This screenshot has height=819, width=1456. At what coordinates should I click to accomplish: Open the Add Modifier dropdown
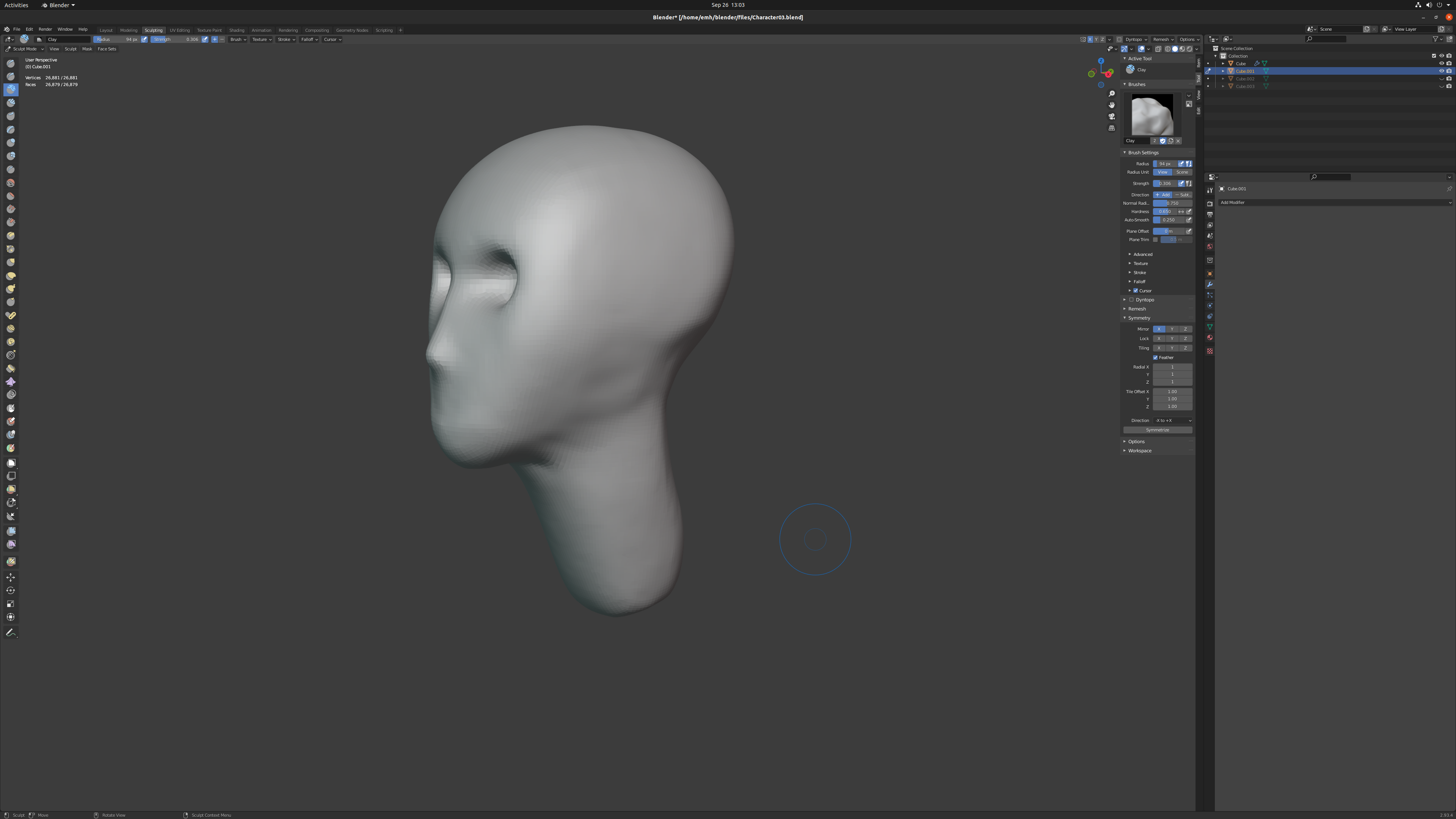1335,202
